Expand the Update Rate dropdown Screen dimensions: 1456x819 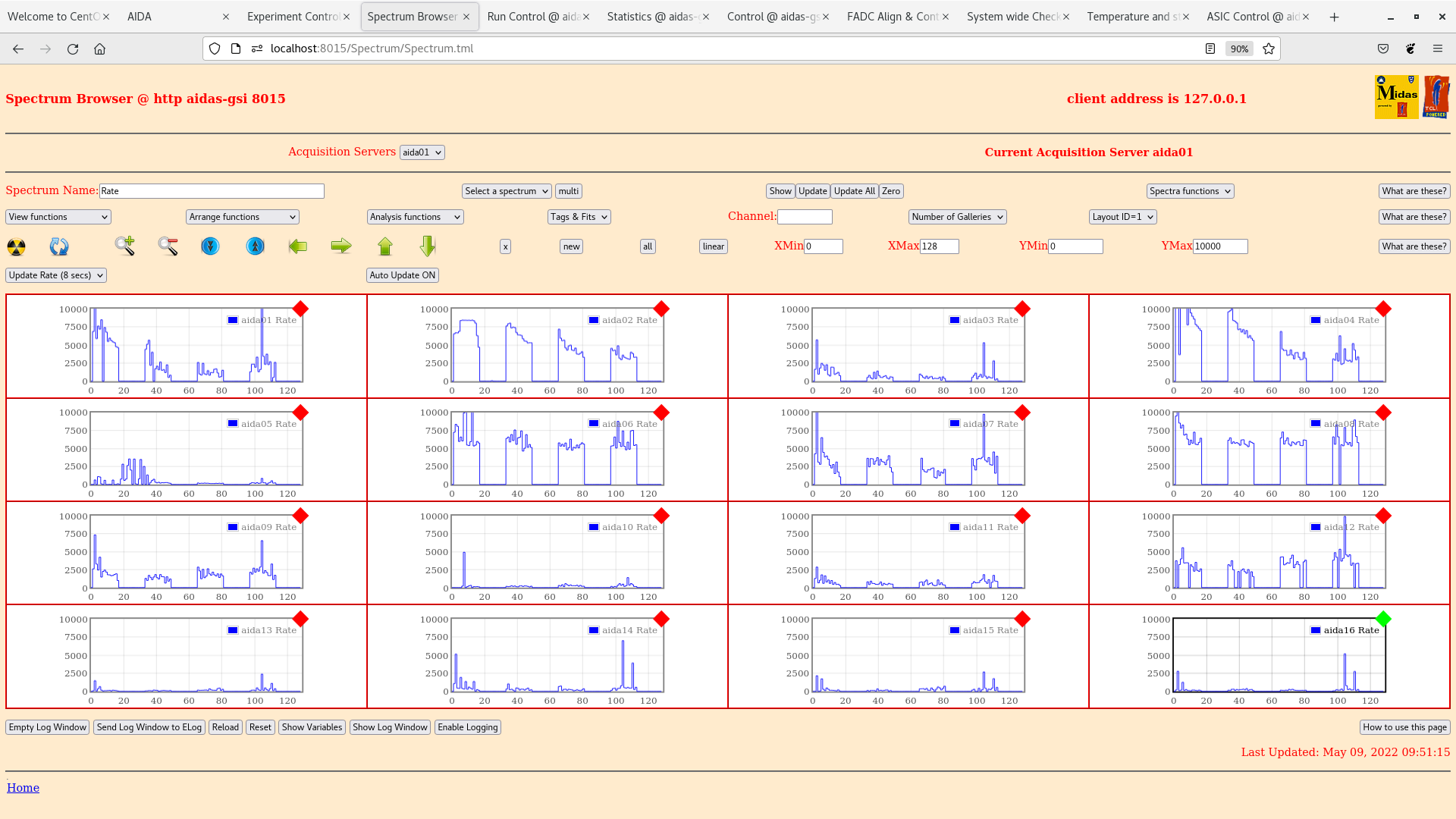point(56,275)
